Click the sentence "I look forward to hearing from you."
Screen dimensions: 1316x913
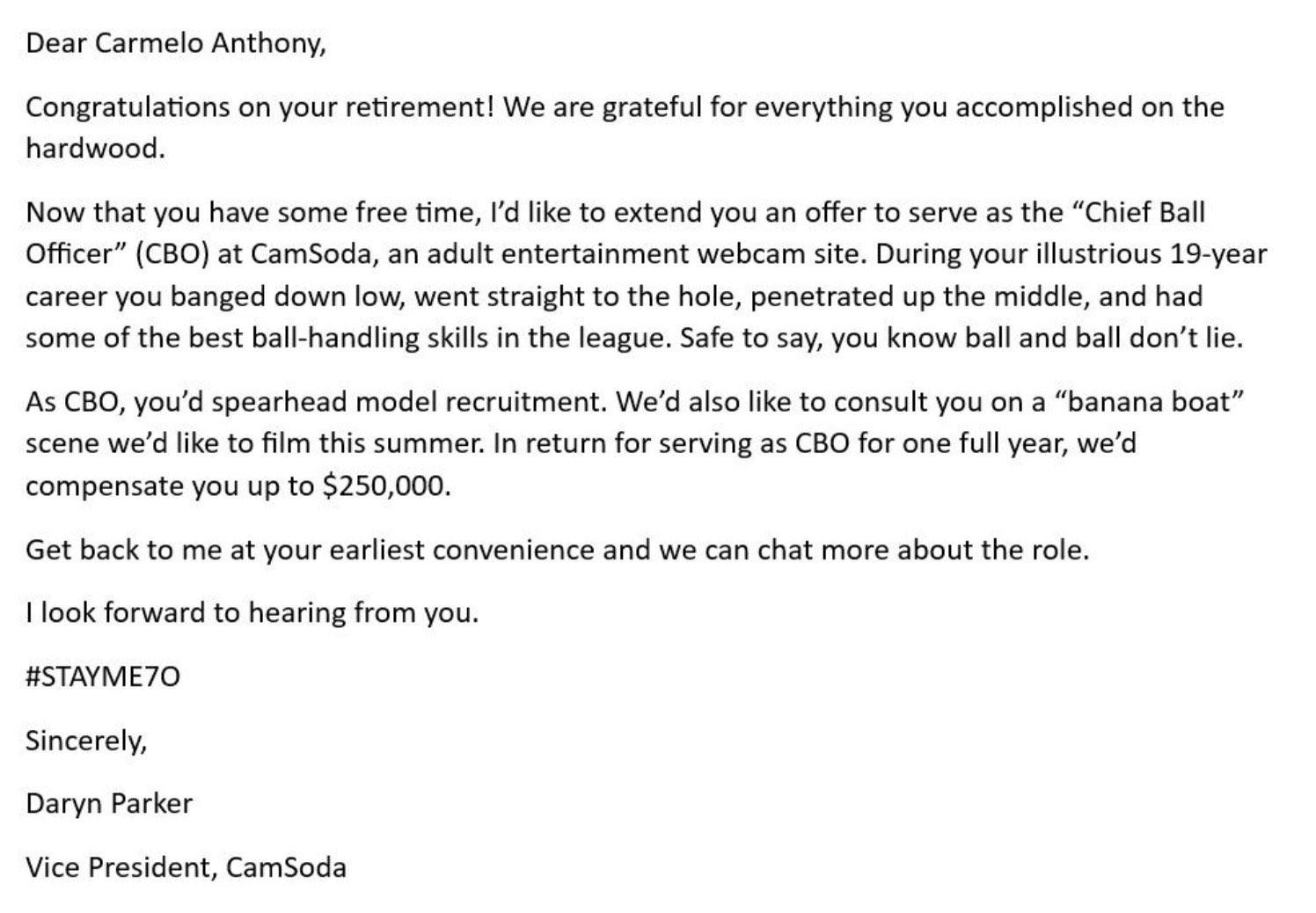tap(252, 613)
